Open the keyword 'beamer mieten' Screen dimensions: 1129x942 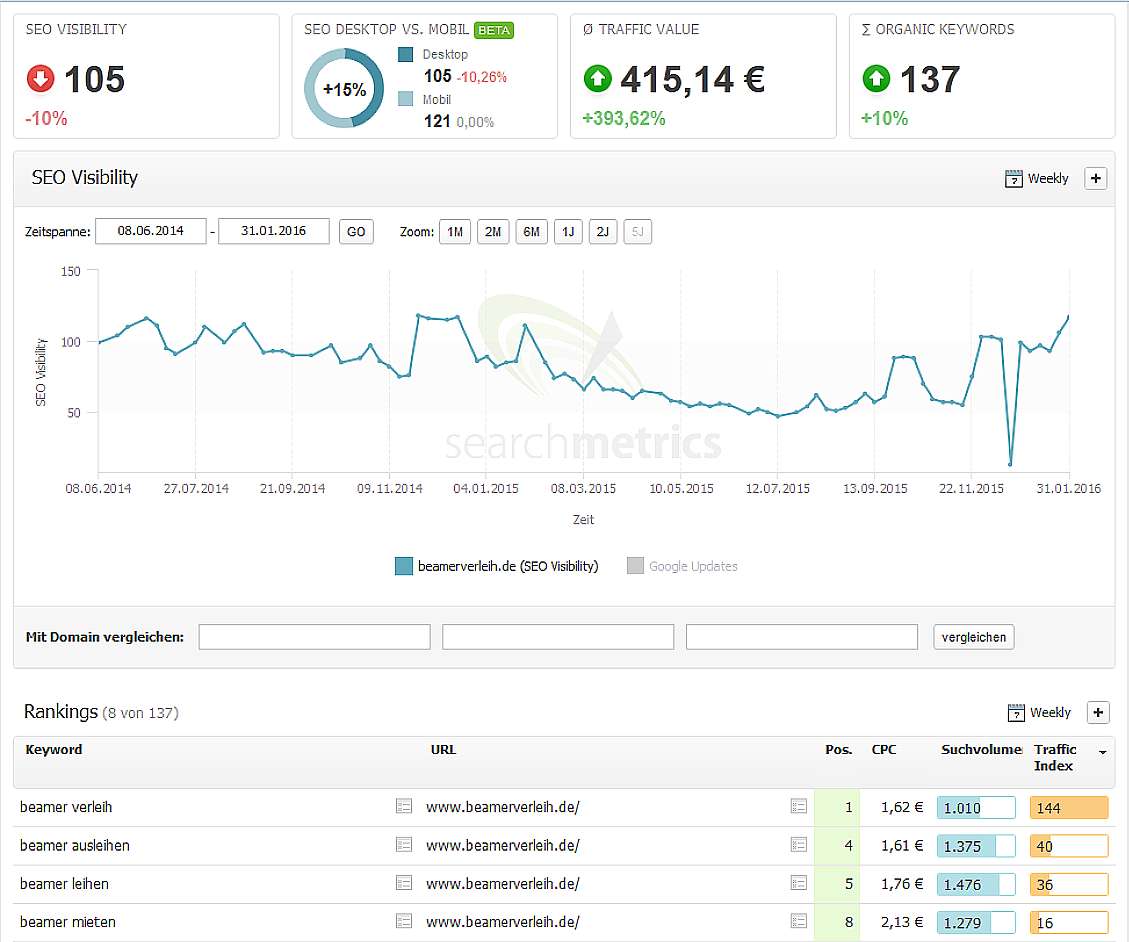pos(68,922)
